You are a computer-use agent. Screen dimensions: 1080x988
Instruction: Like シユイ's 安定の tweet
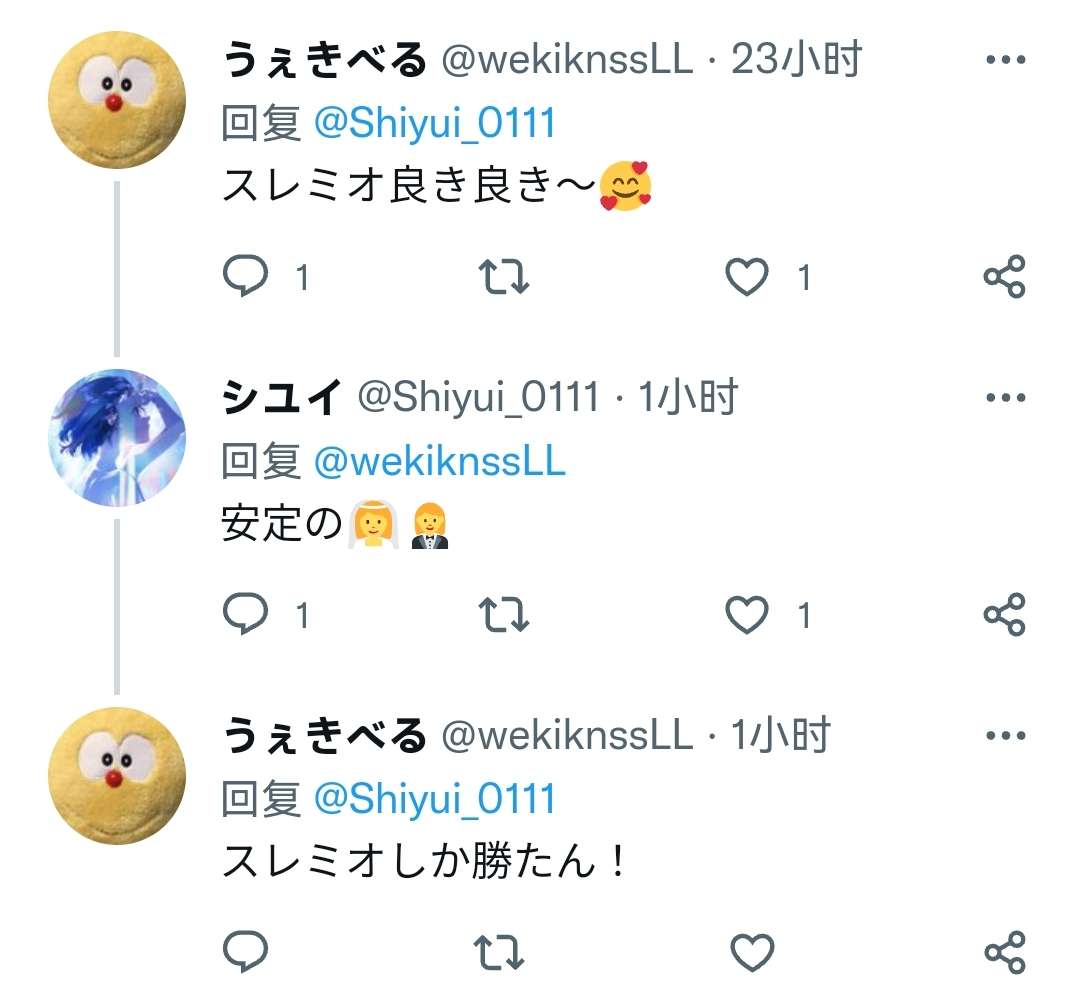pos(747,614)
